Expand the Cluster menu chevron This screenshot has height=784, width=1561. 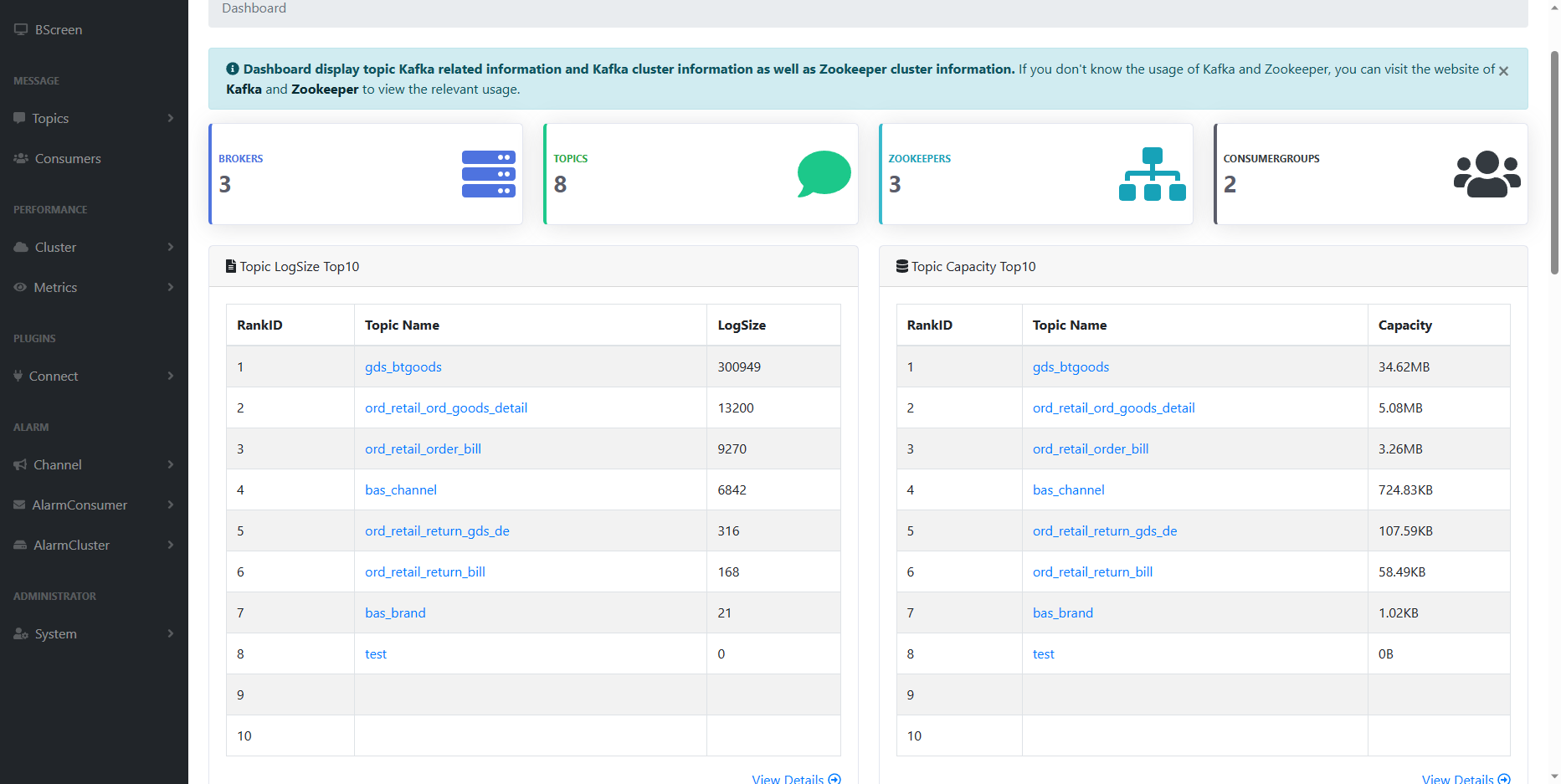171,247
